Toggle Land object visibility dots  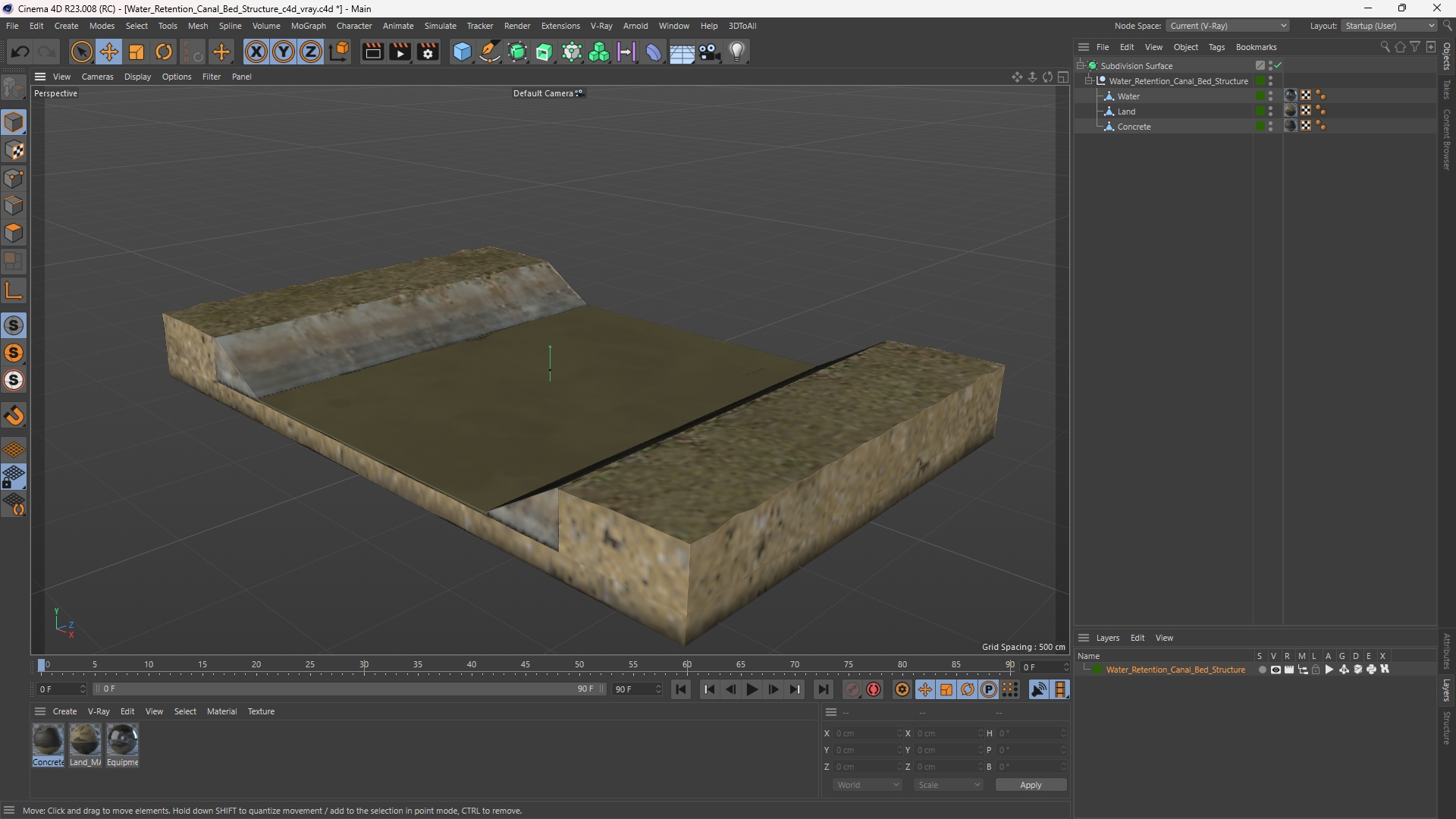(x=1271, y=111)
